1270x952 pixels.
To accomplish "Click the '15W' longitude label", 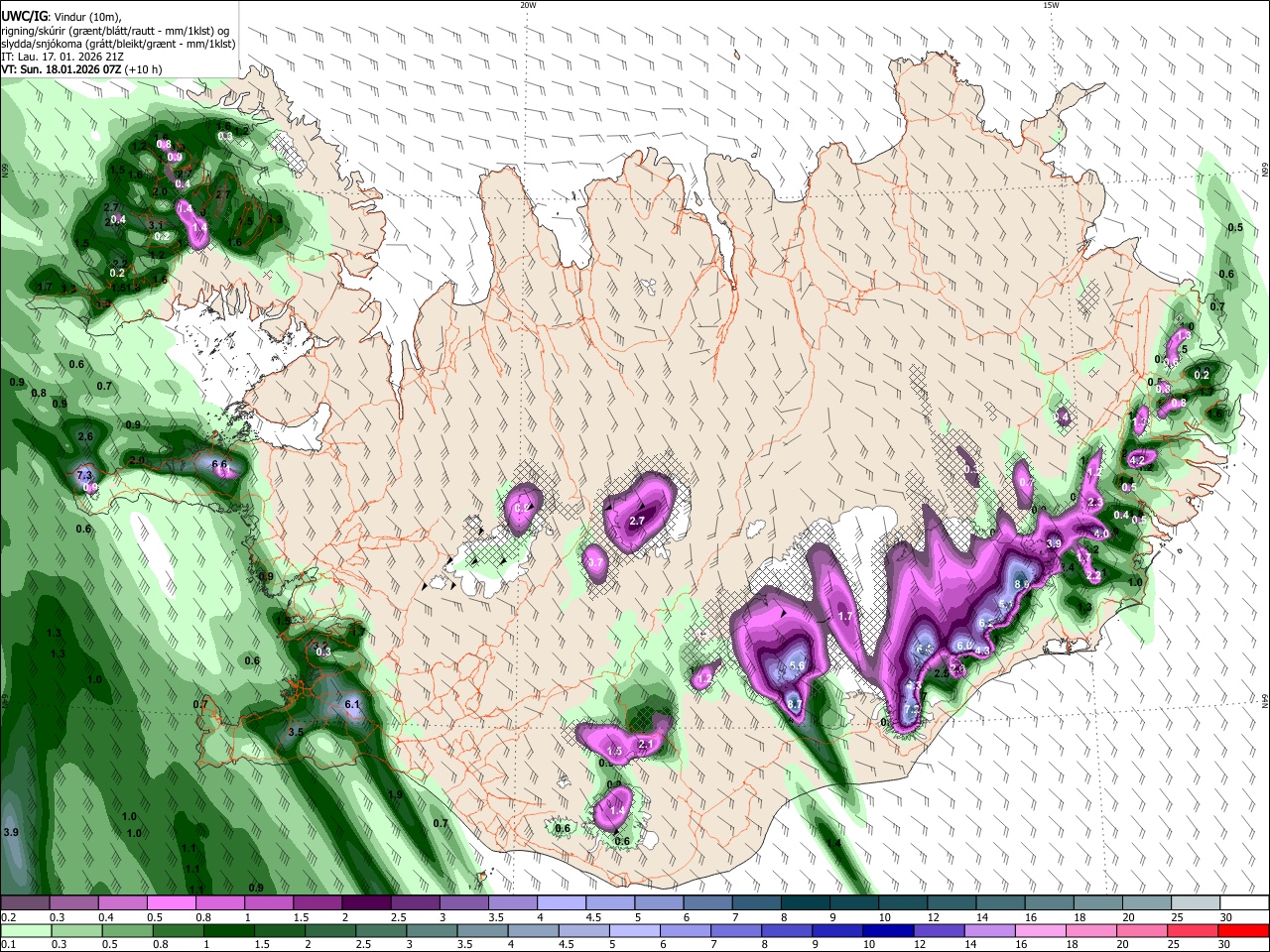I will (1051, 5).
